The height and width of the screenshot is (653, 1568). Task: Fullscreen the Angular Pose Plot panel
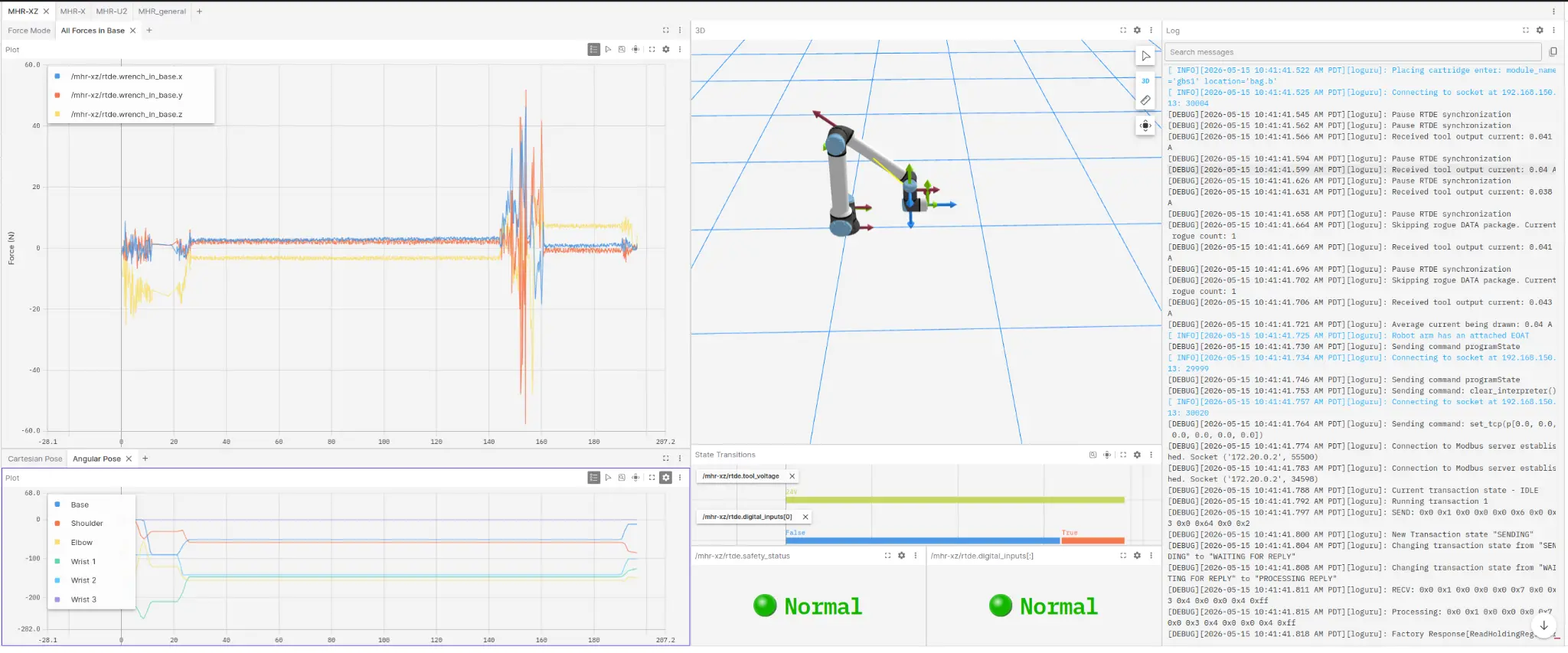pos(652,478)
